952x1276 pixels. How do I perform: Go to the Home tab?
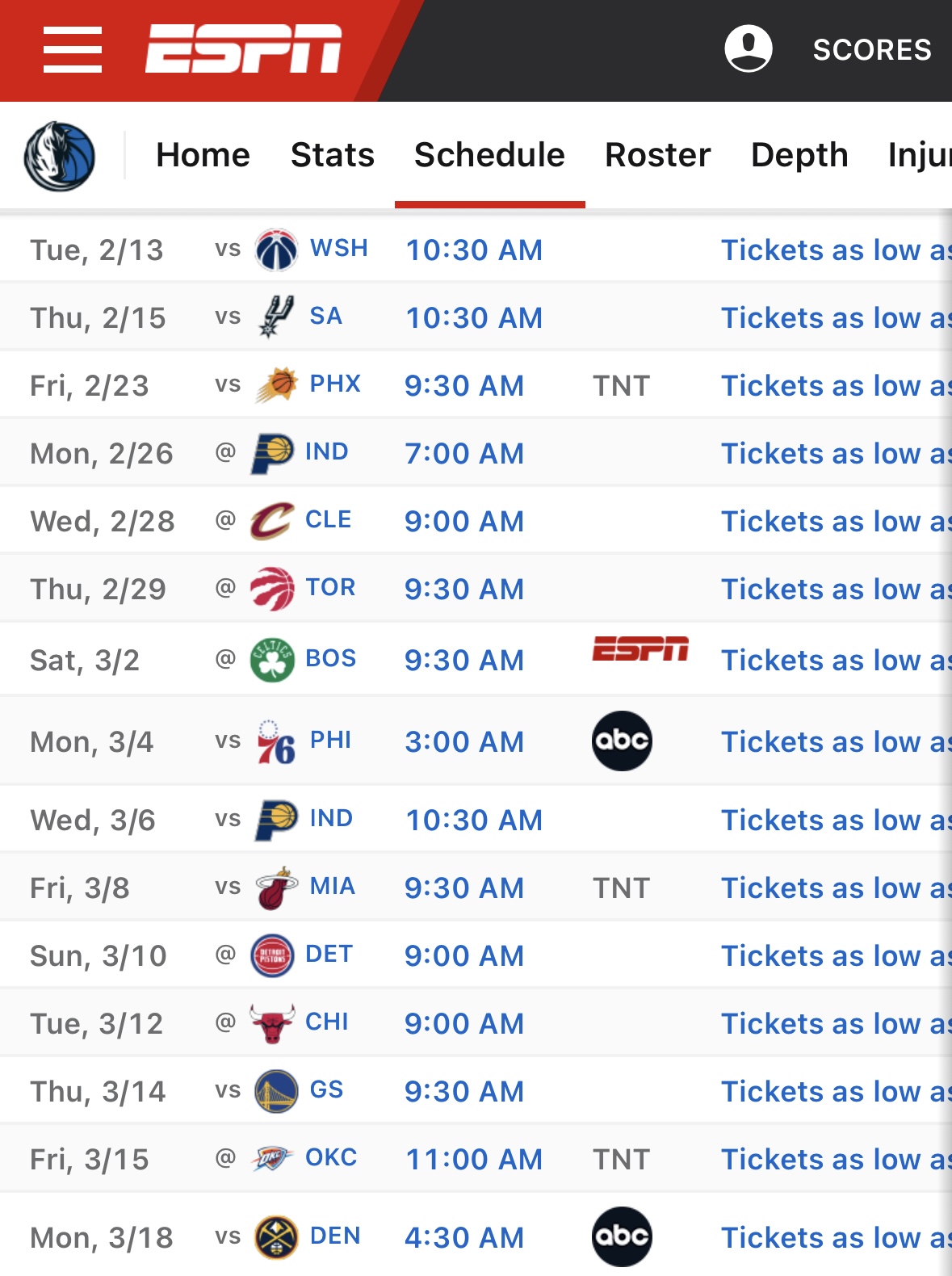pos(203,155)
